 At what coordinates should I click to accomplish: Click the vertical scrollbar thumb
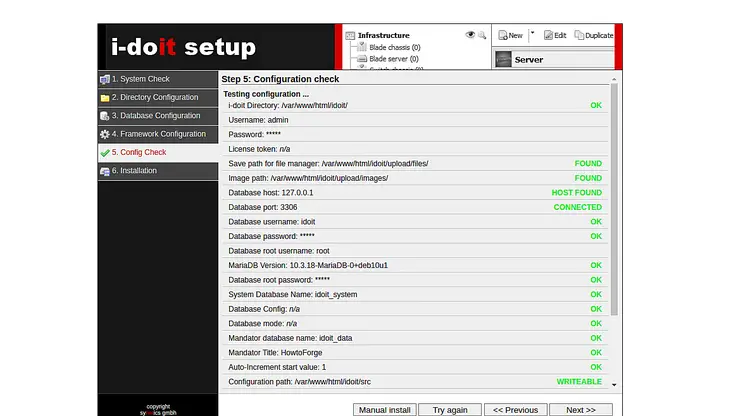(x=614, y=199)
